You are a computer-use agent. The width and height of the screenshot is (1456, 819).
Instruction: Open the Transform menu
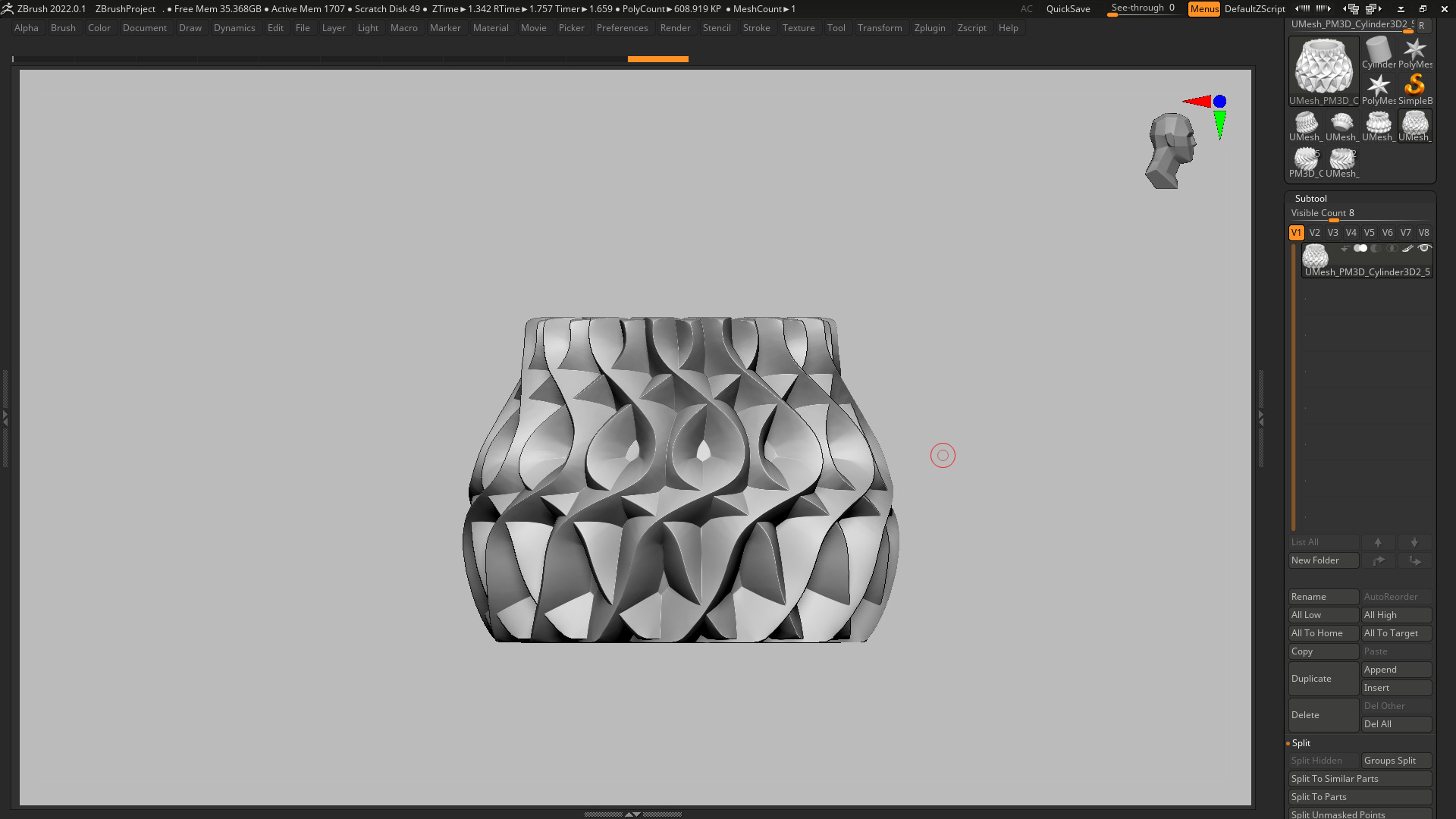pos(880,28)
